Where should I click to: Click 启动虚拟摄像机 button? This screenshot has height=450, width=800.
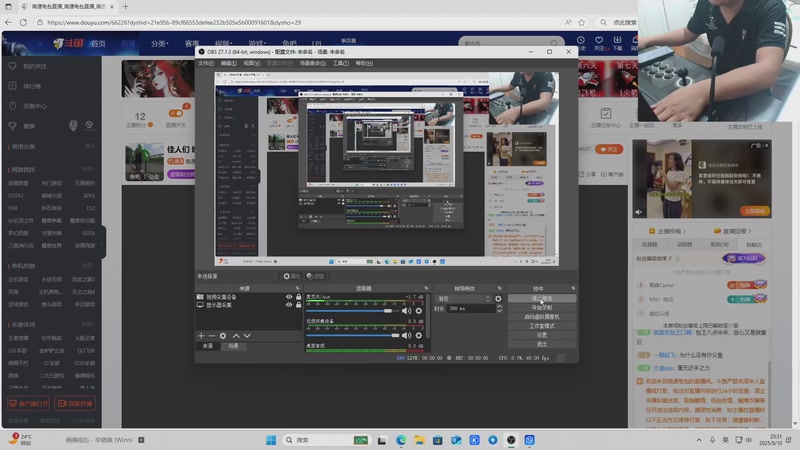pos(542,317)
